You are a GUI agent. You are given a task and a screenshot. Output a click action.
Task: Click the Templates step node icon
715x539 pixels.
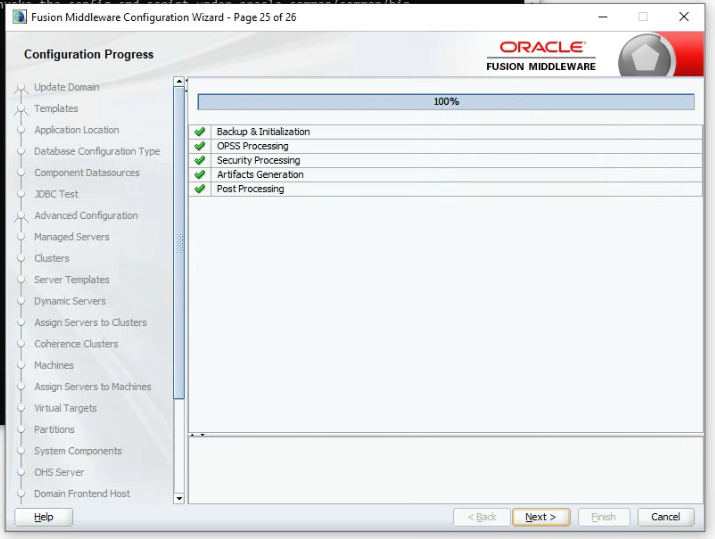(21, 109)
